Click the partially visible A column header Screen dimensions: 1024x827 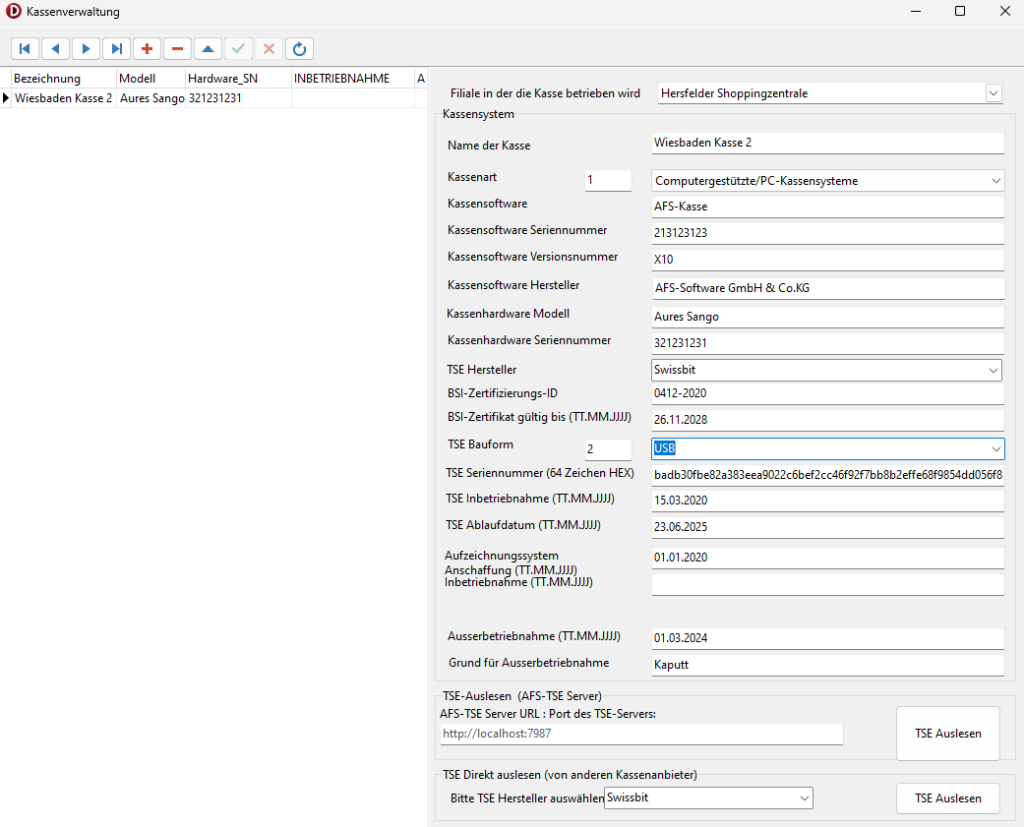point(421,78)
